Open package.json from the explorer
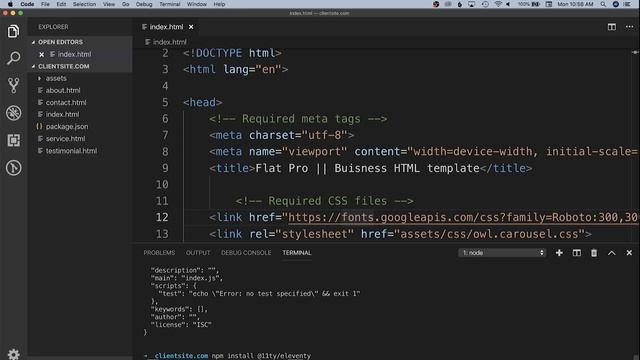 tap(67, 127)
